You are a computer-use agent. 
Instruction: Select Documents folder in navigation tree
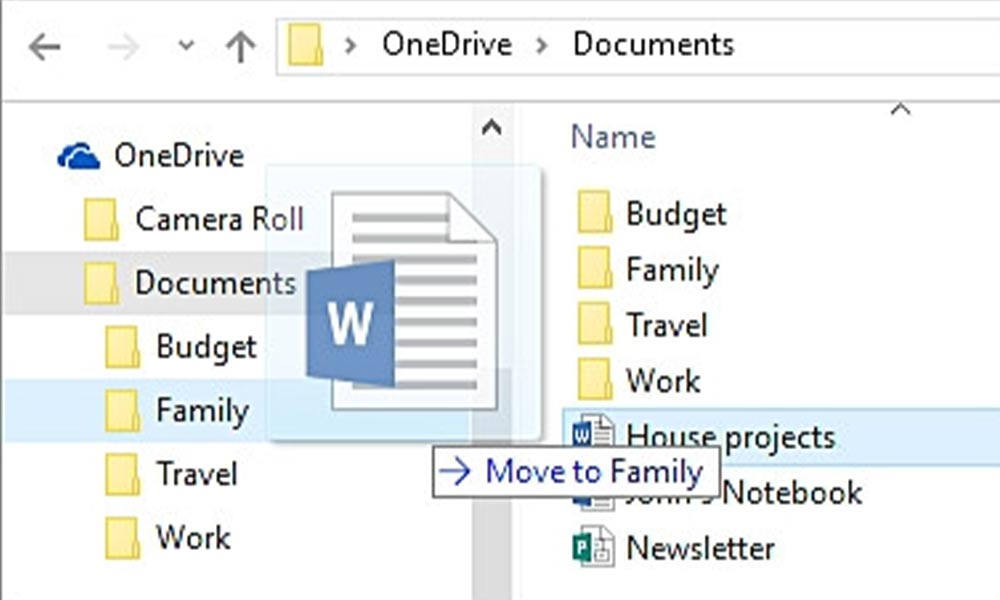214,283
